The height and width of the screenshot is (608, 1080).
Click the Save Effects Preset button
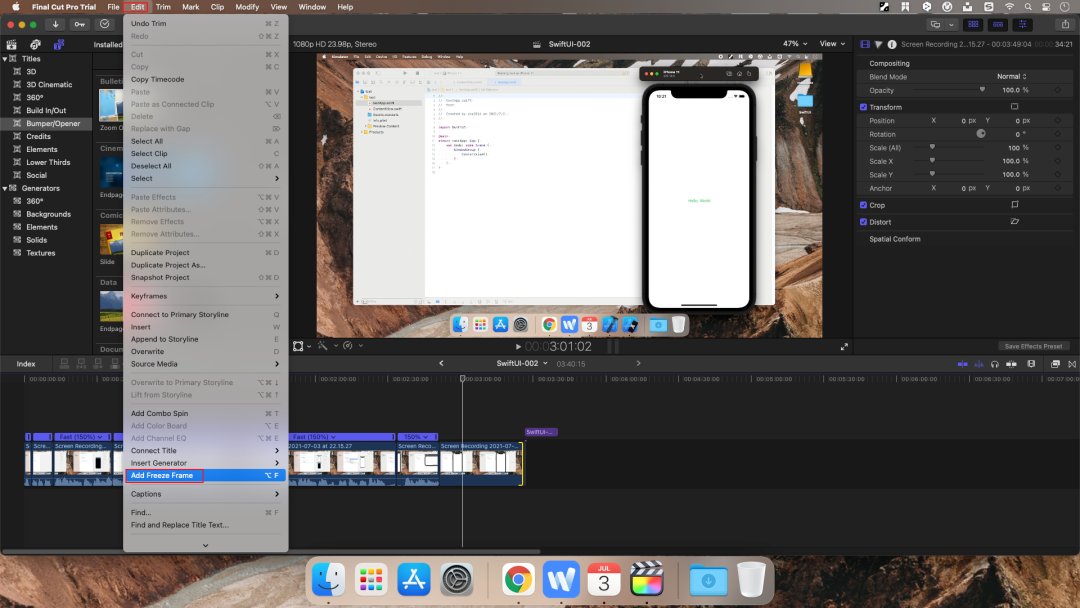click(x=1034, y=346)
